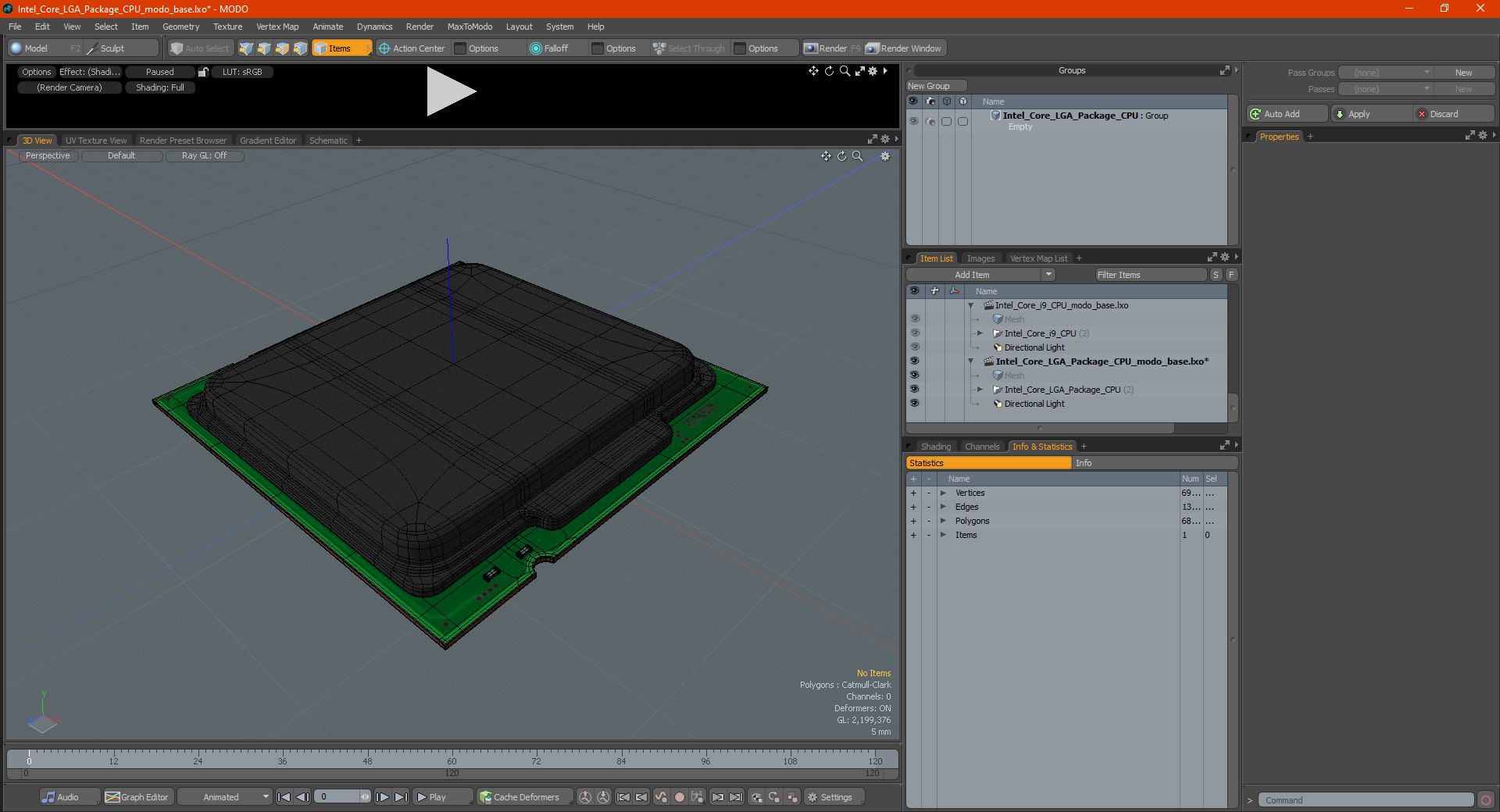
Task: Maximize the Groups panel
Action: [x=1224, y=70]
